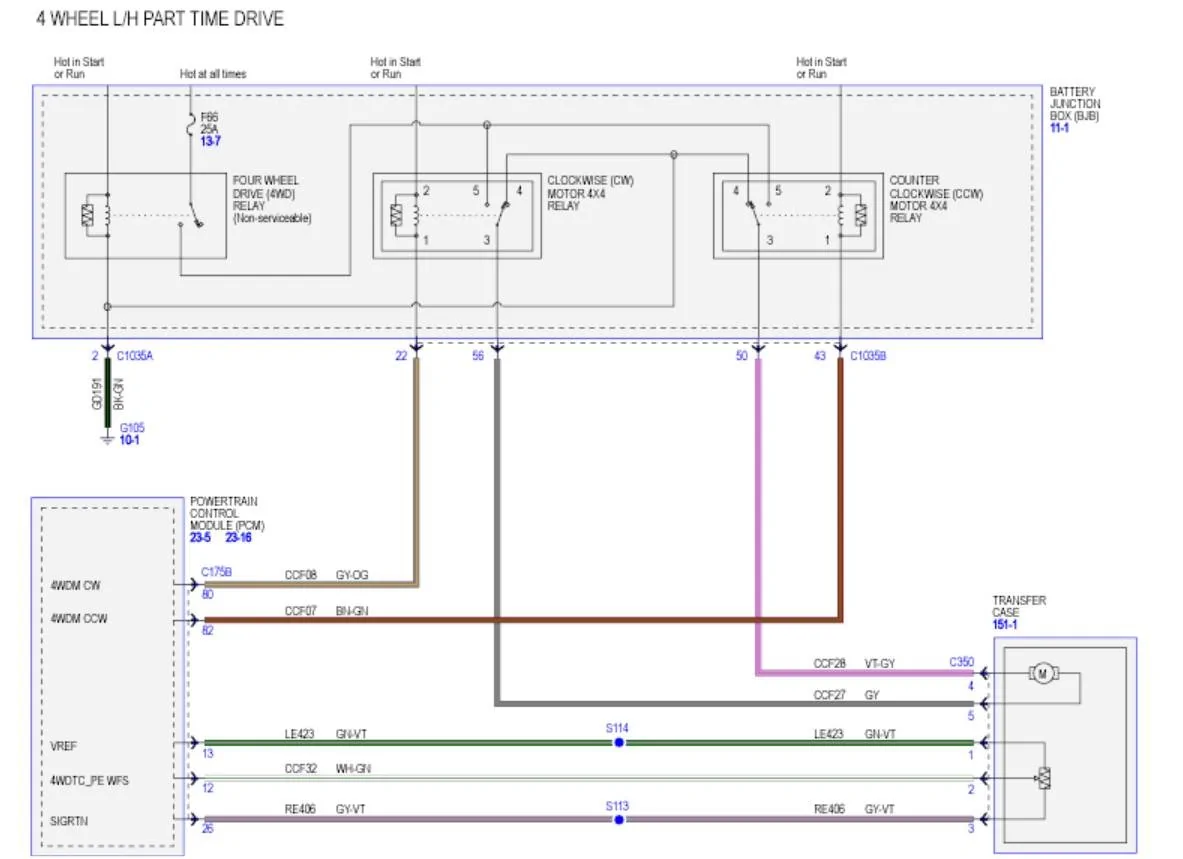Image resolution: width=1183 pixels, height=859 pixels.
Task: Click the 'GY-OG' wire color label
Action: click(x=352, y=575)
